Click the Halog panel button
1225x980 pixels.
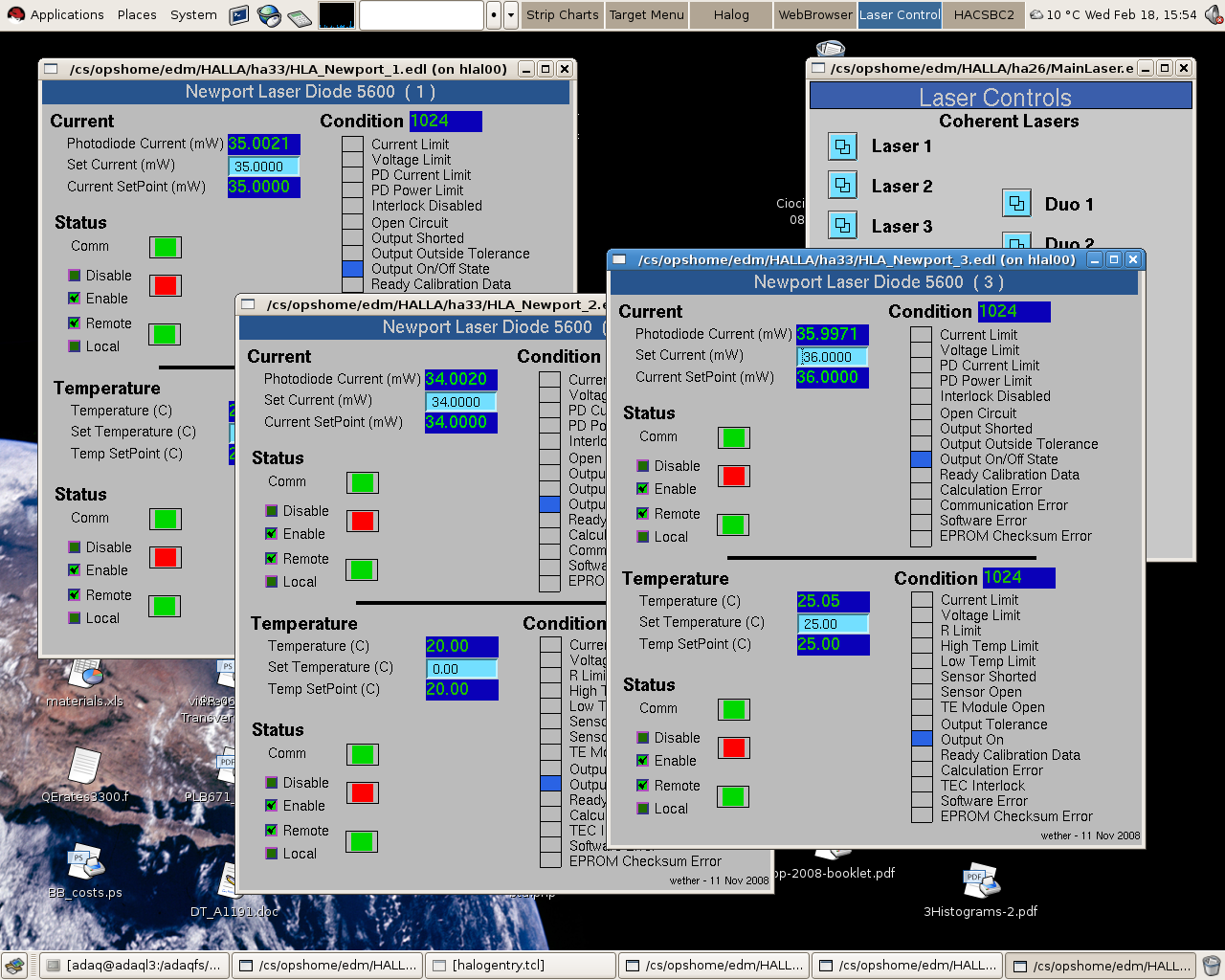[x=731, y=14]
